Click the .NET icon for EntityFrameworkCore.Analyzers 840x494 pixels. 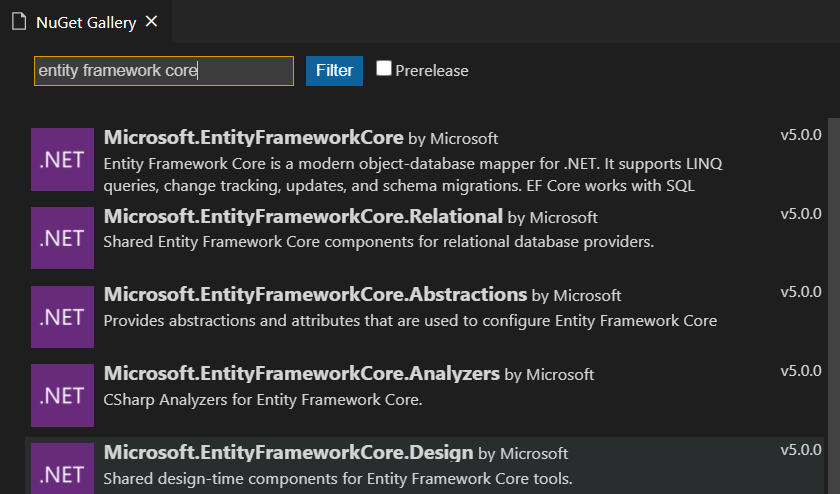point(62,396)
